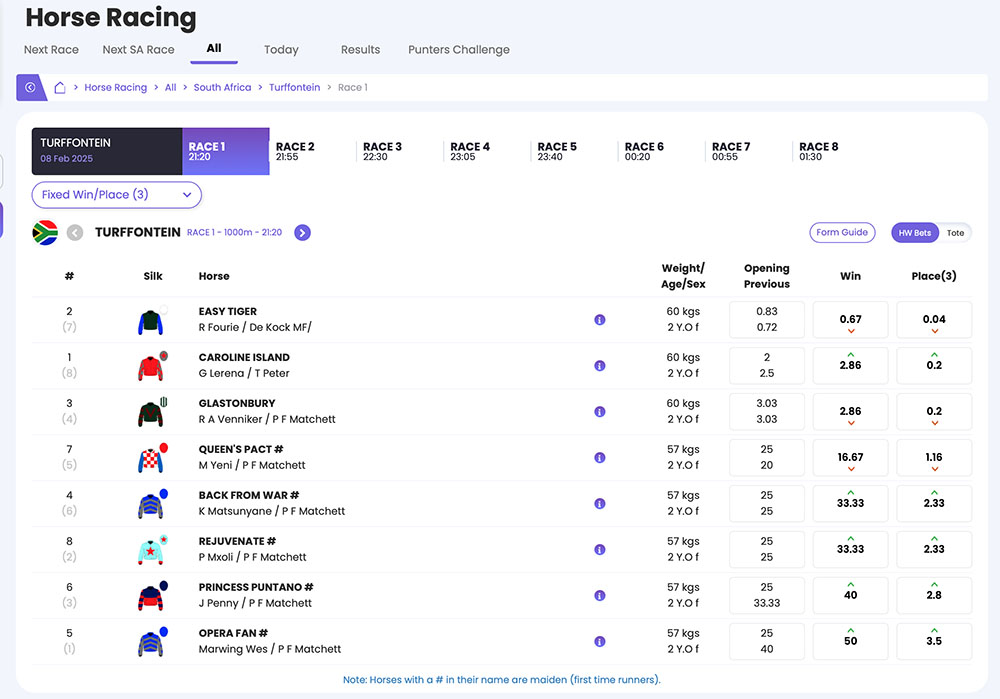This screenshot has width=1000, height=699.
Task: Select Race 5 at 23:40
Action: tap(557, 151)
